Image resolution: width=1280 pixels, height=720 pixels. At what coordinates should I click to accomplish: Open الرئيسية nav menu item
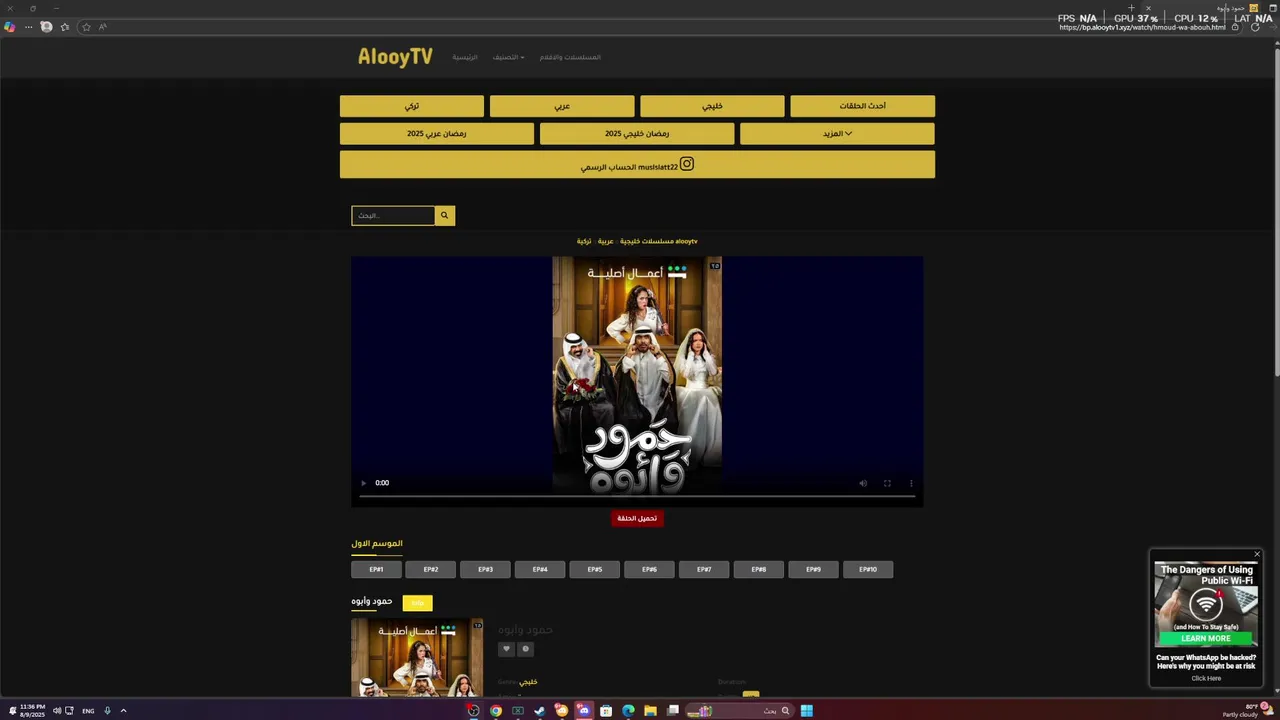465,57
